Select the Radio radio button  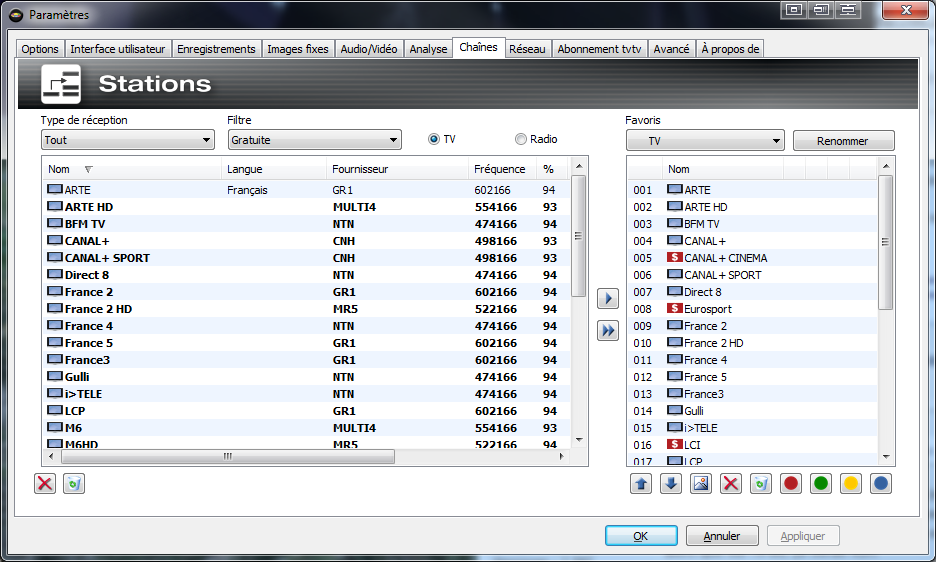[x=521, y=139]
